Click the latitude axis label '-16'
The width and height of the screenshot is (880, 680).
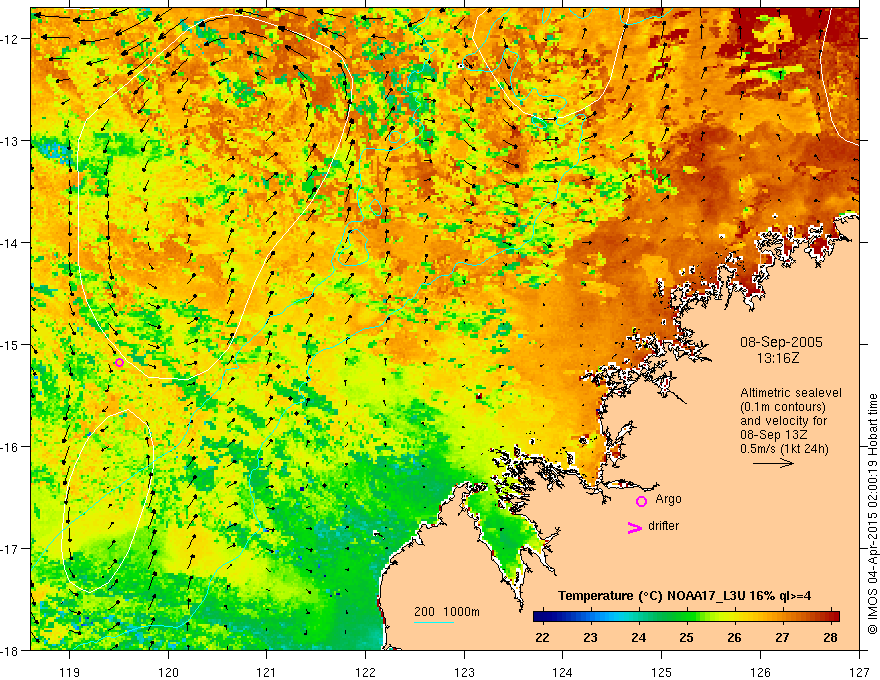pyautogui.click(x=10, y=447)
